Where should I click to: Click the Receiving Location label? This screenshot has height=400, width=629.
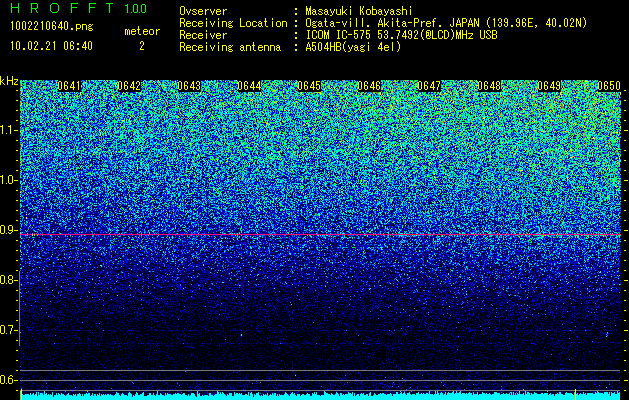[x=233, y=23]
